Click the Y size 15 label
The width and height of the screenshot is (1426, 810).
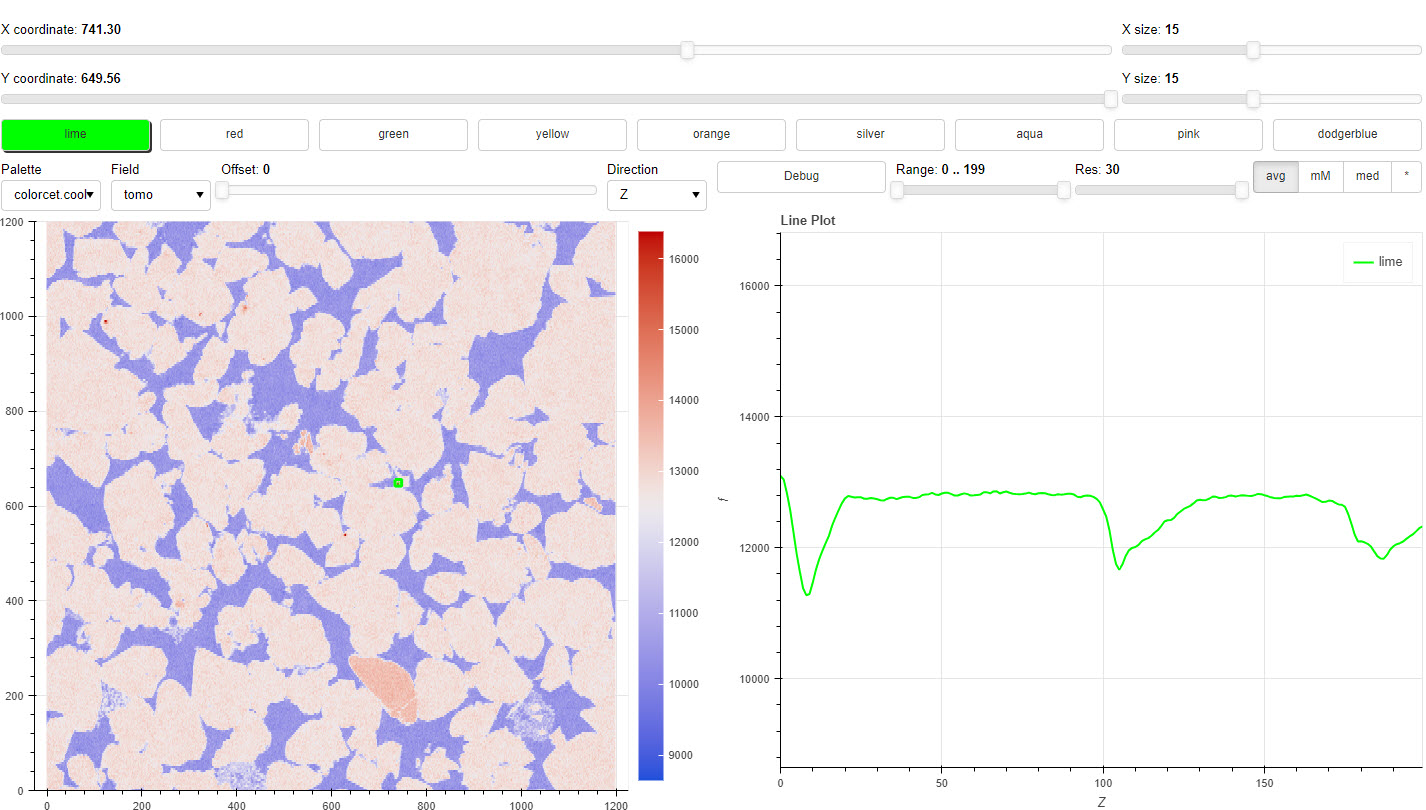pyautogui.click(x=1151, y=78)
